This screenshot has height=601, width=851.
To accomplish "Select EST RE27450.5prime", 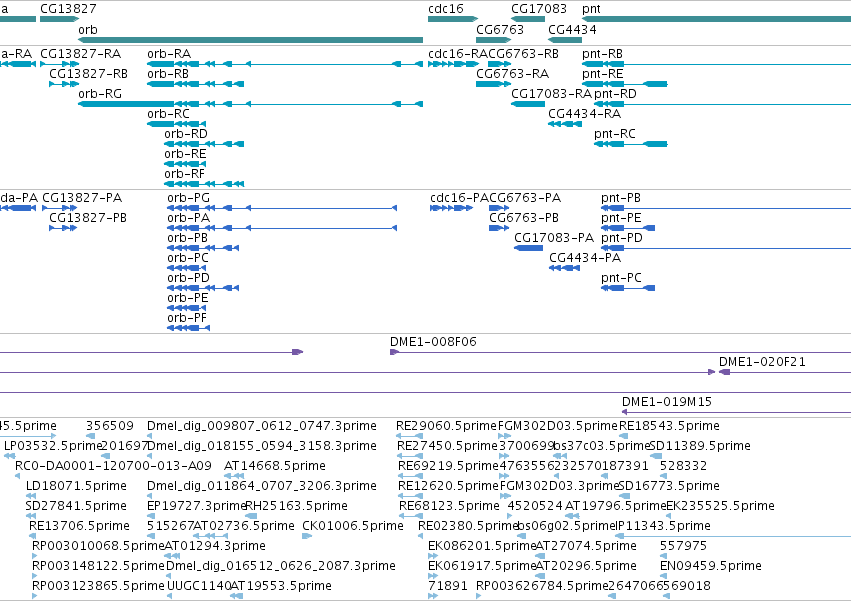I will 447,446.
